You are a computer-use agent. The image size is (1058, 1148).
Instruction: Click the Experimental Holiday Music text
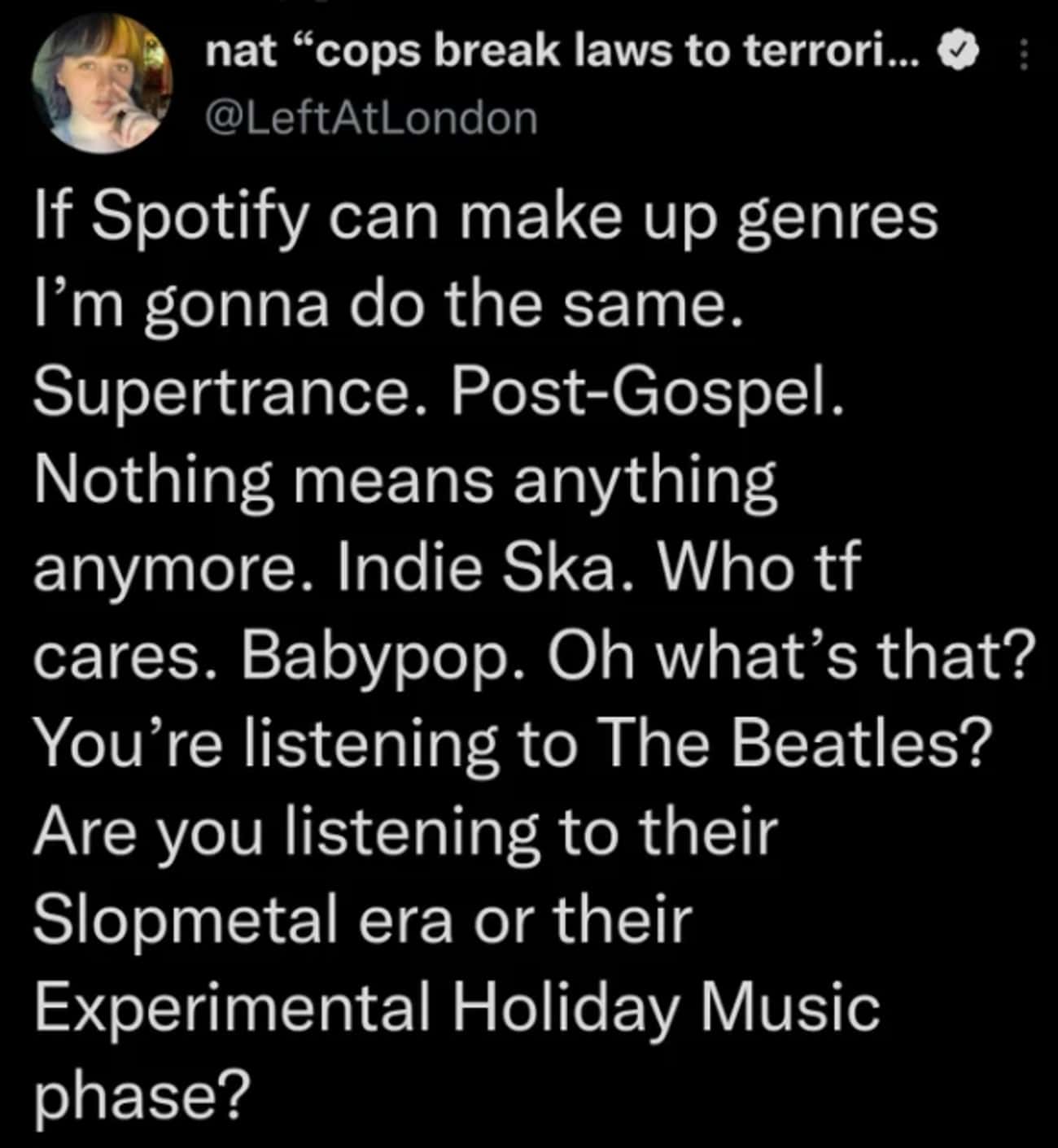457,1007
